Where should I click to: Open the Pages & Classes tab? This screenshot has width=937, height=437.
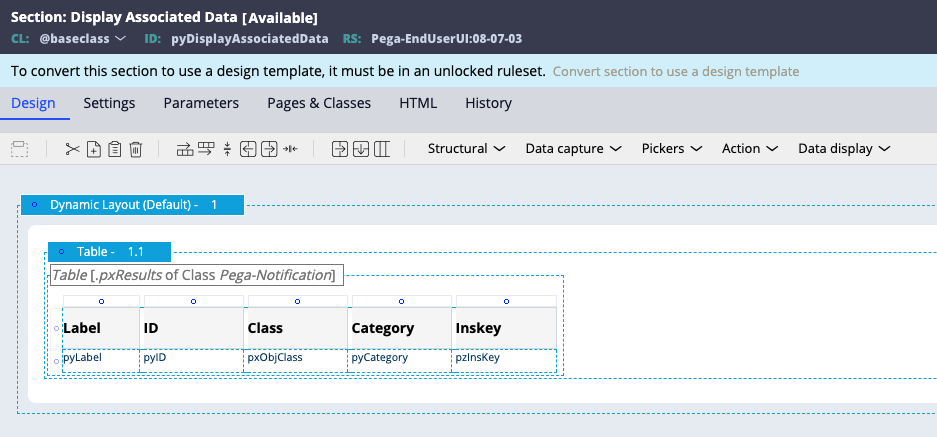click(319, 103)
